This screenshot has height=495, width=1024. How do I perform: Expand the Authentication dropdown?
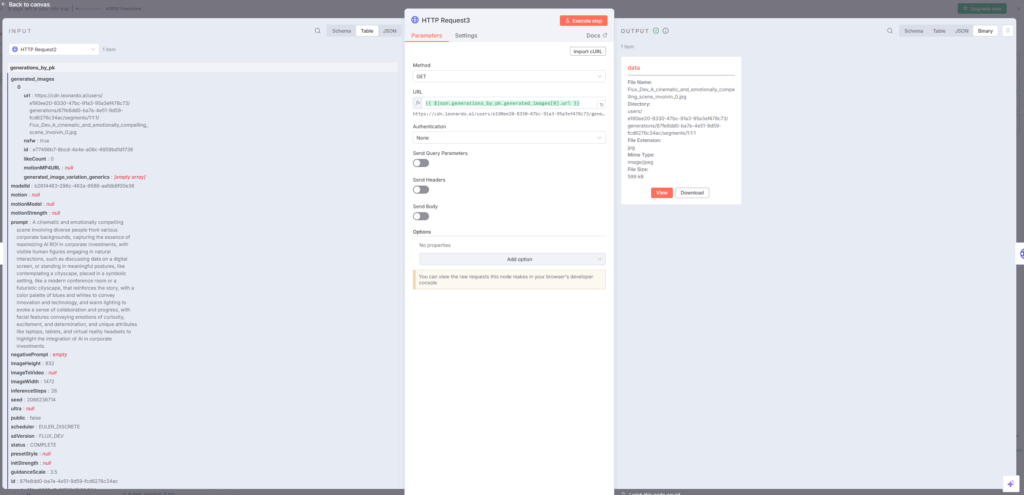tap(509, 138)
